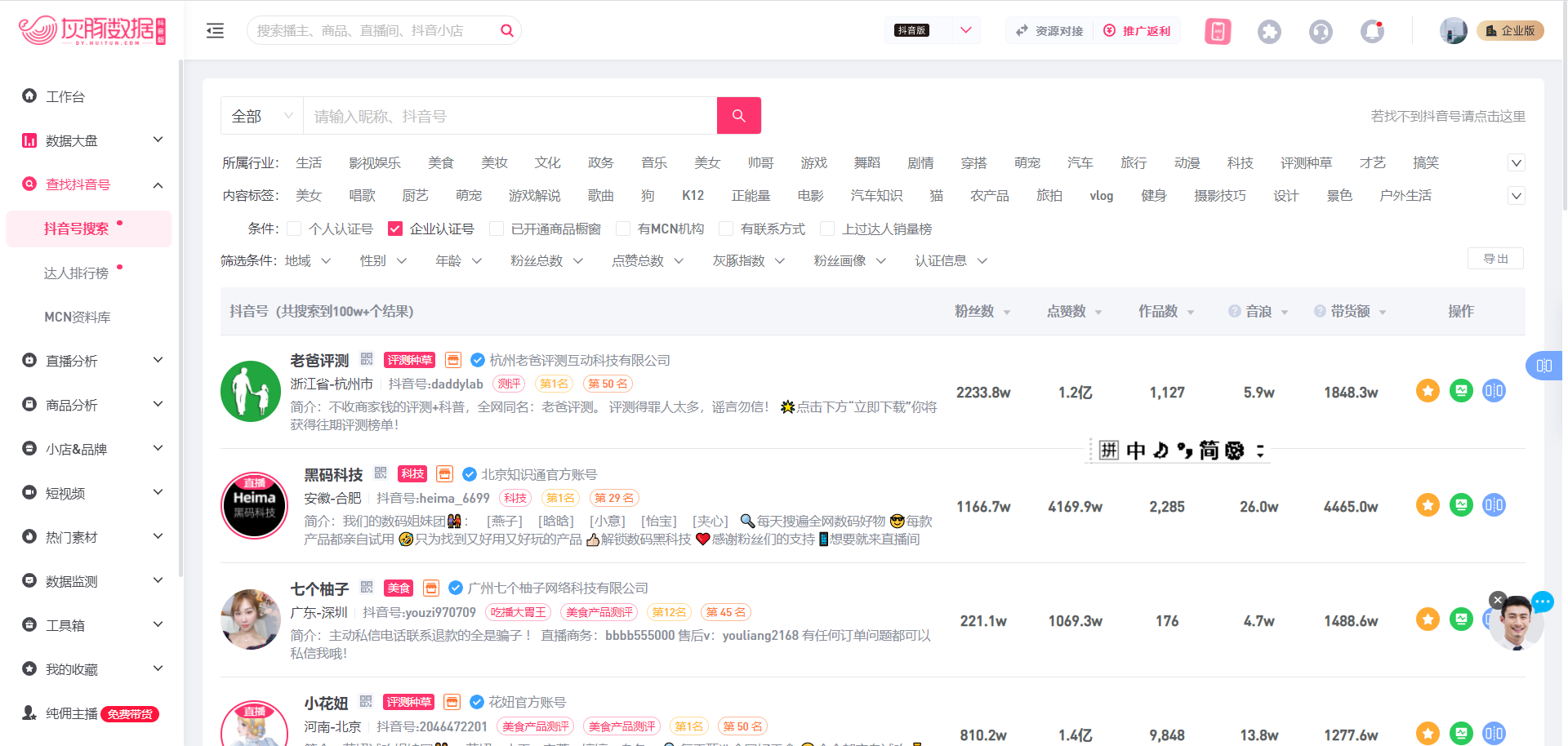Click the 若找不到抖音号请点击这里 link
Image resolution: width=1568 pixels, height=746 pixels.
point(1448,116)
